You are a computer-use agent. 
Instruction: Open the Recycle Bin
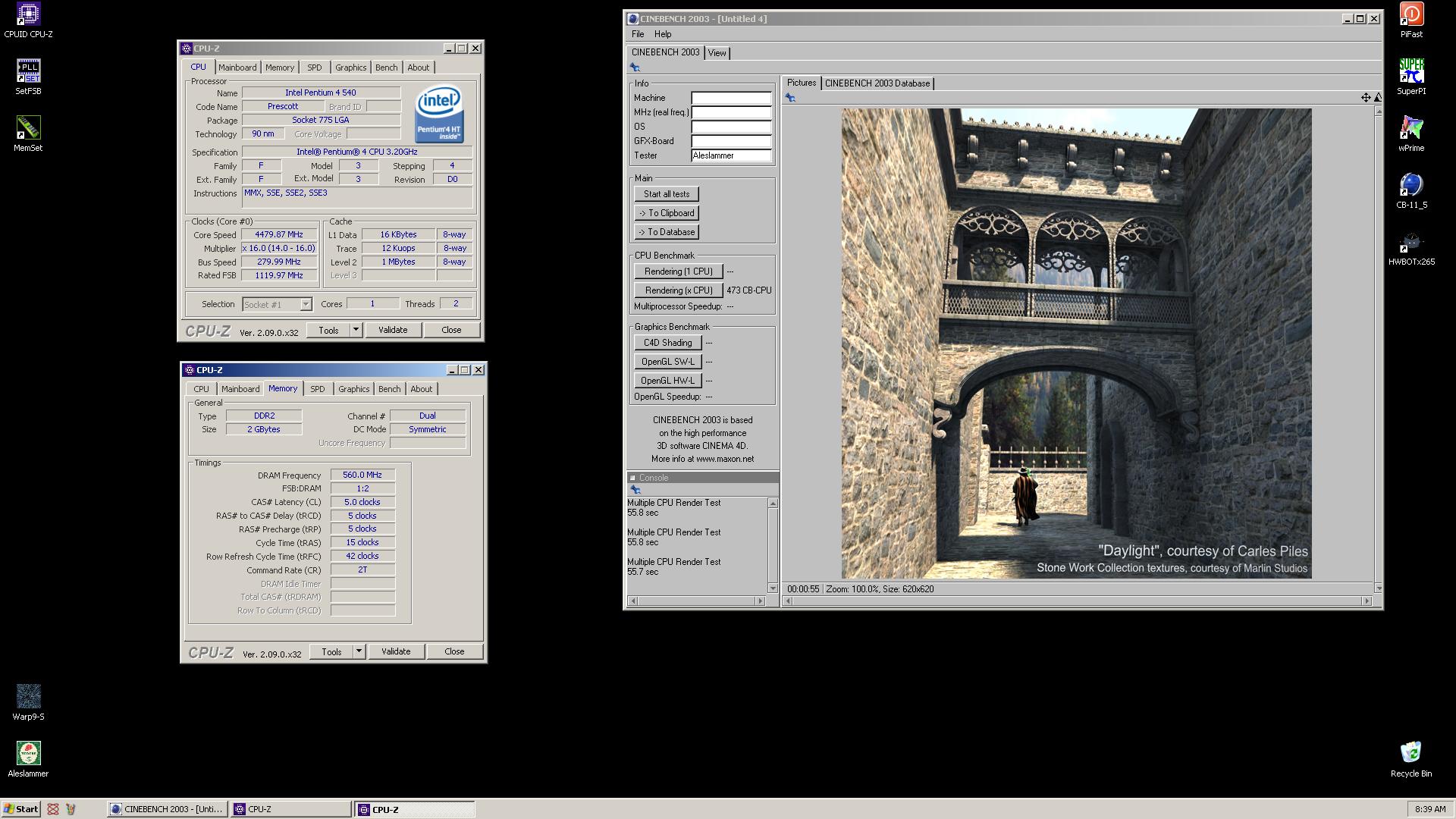click(1410, 760)
